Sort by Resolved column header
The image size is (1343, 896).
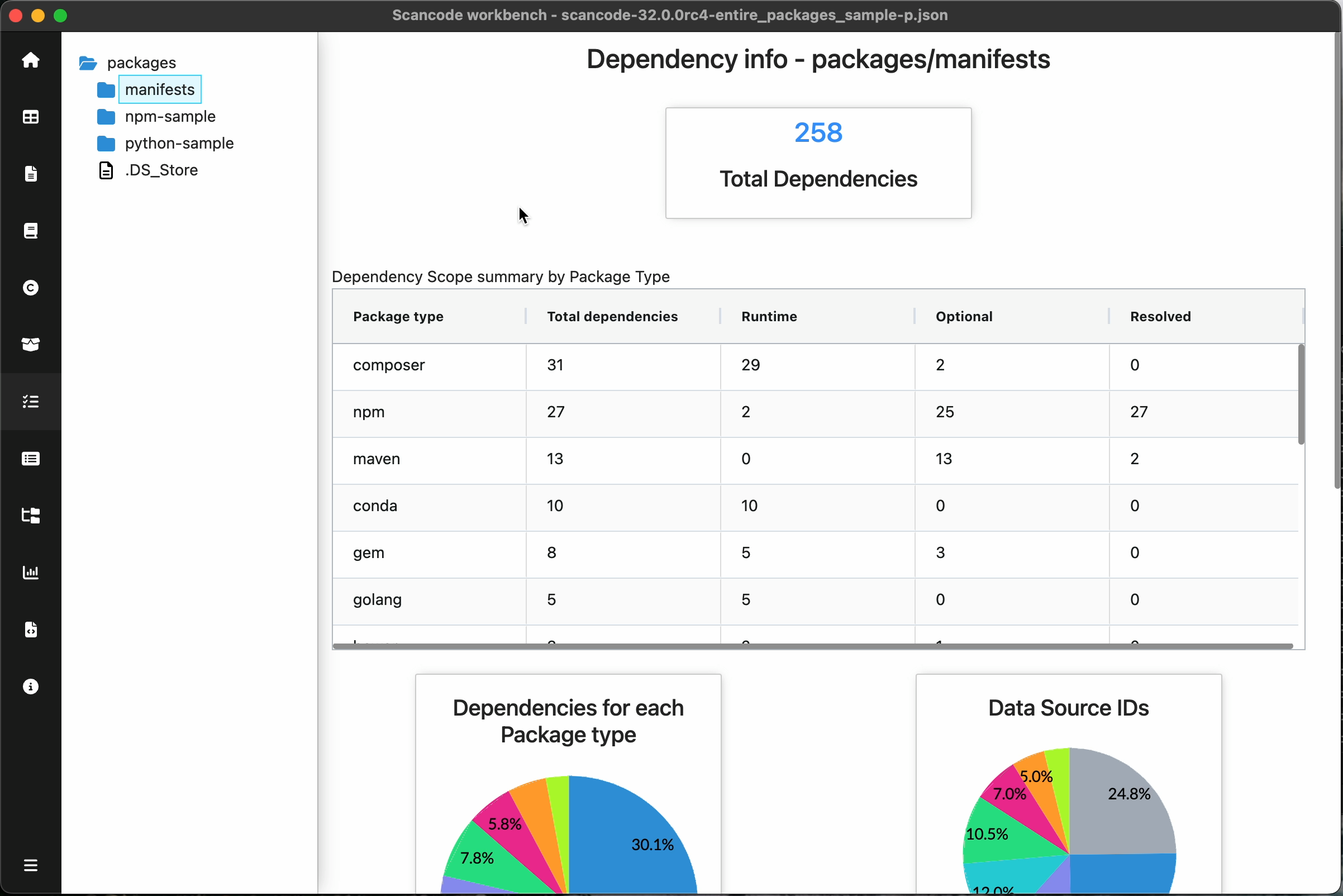pos(1206,317)
